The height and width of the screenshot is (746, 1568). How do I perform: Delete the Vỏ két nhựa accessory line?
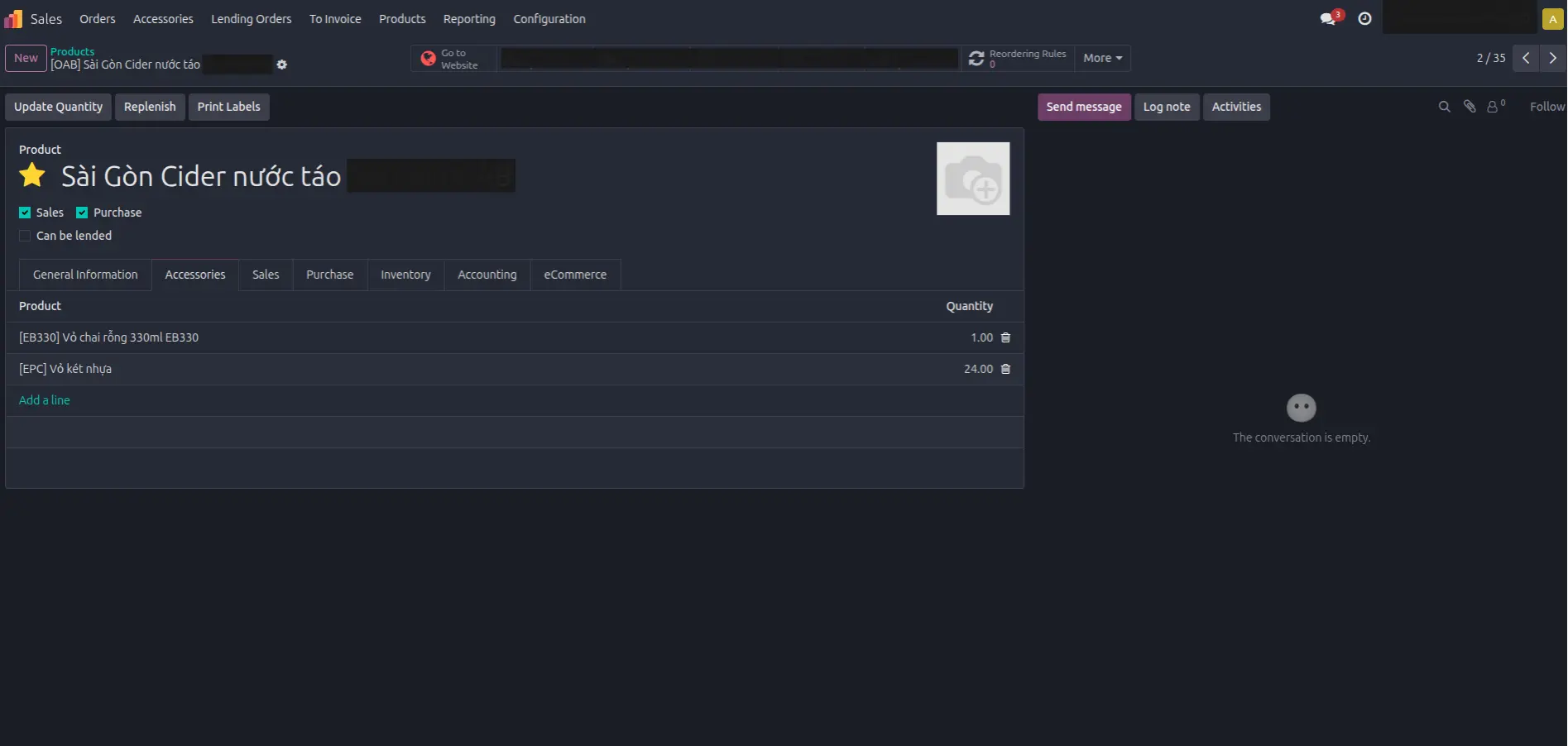click(x=1005, y=369)
